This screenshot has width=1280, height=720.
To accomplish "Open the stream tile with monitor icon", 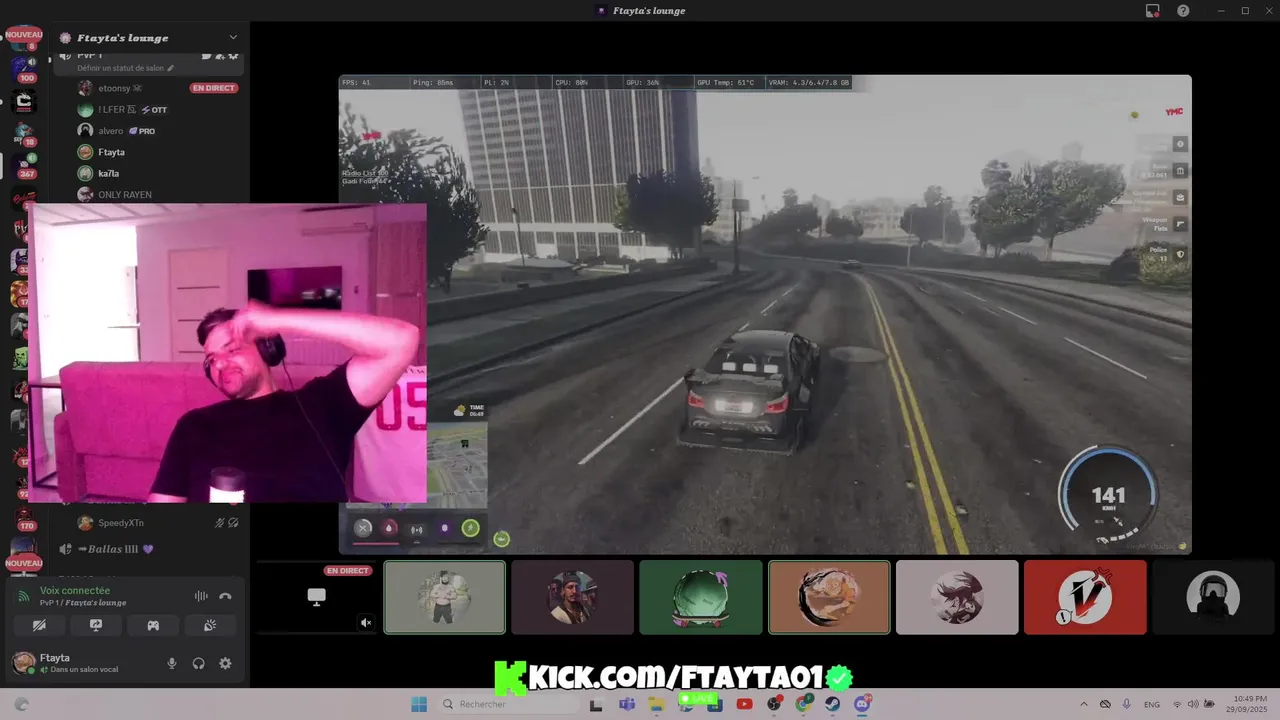I will click(316, 597).
